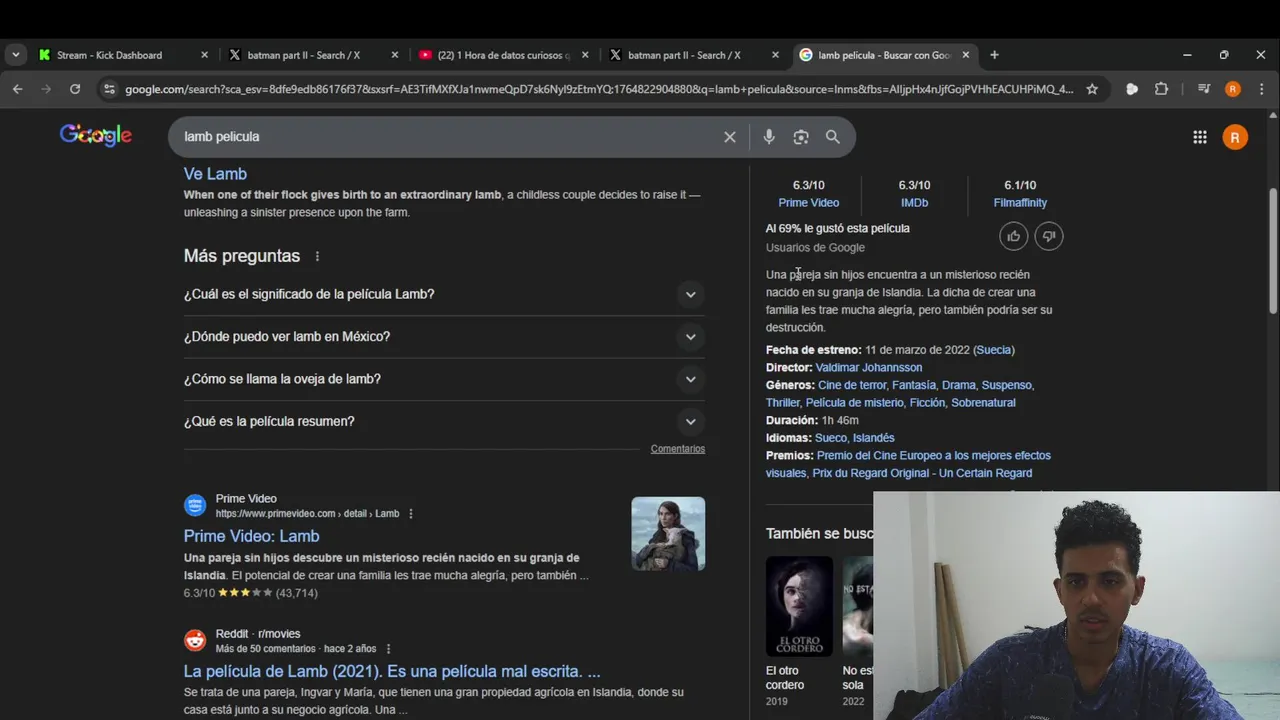
Task: Open the Cine de terror genre link
Action: pyautogui.click(x=852, y=385)
